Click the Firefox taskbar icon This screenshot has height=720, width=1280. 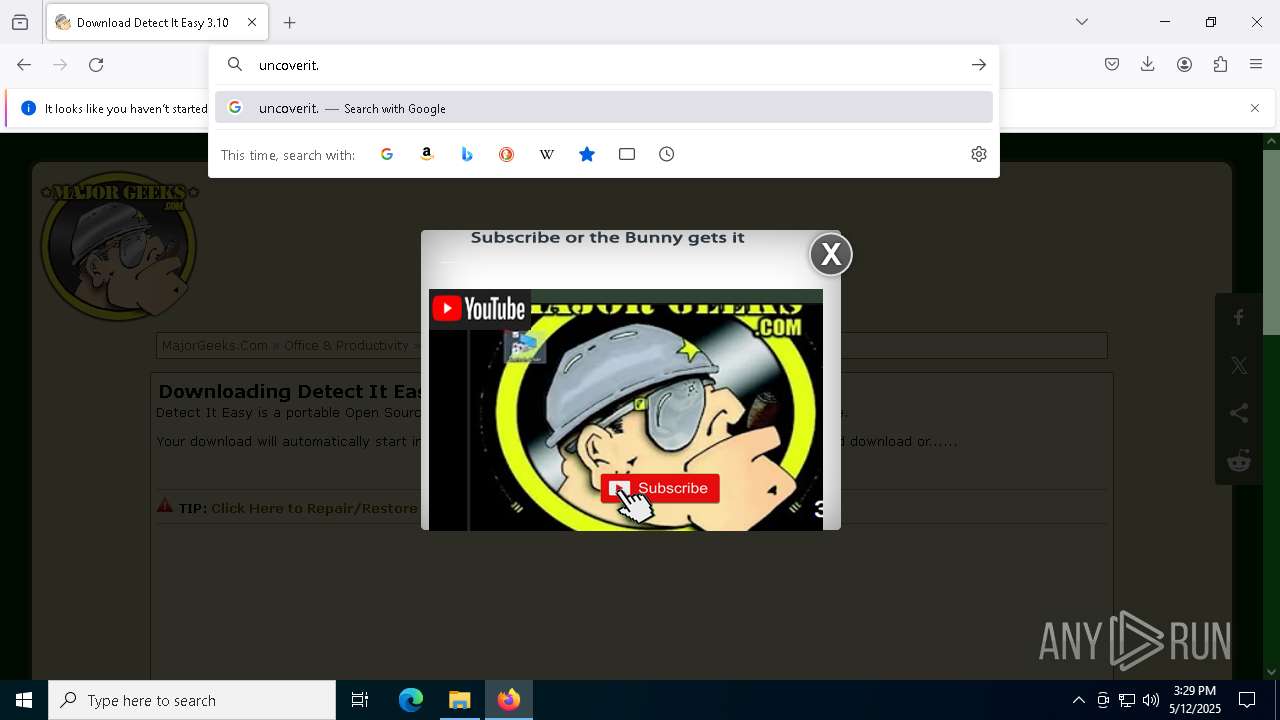509,700
